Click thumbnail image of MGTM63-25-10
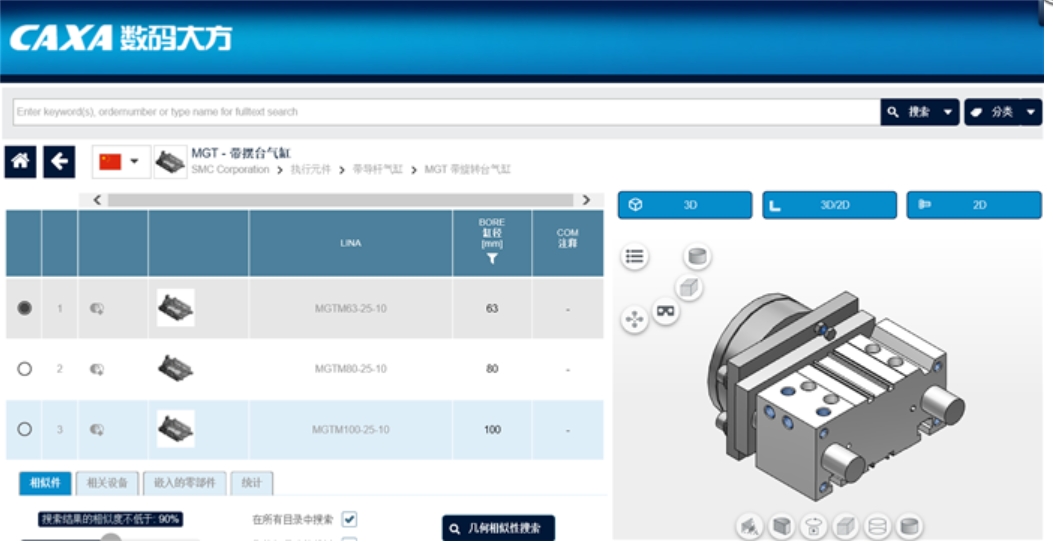Image resolution: width=1053 pixels, height=546 pixels. click(x=175, y=308)
